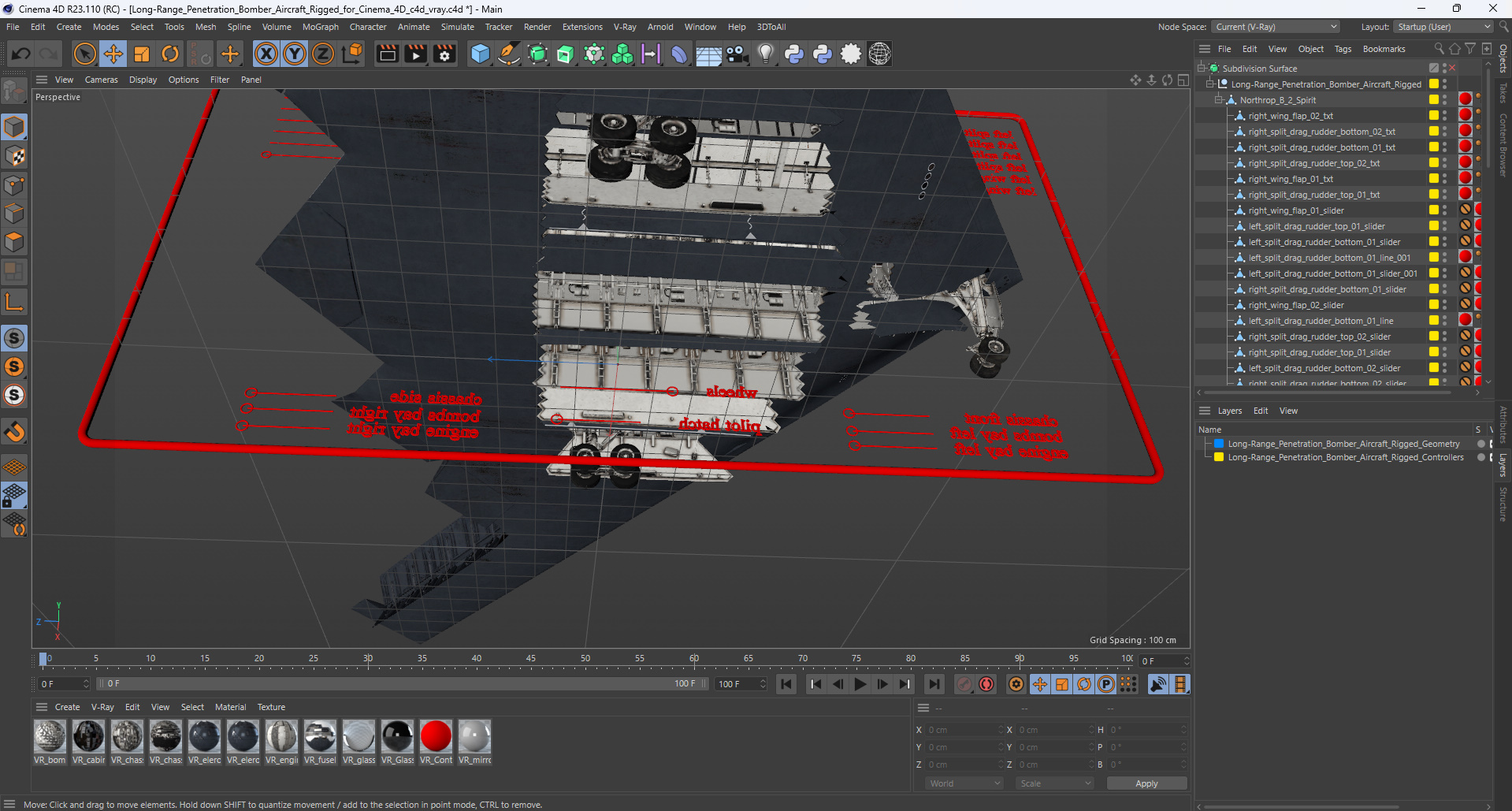Open the vertical Takes tab
1512x811 pixels.
pyautogui.click(x=1503, y=93)
